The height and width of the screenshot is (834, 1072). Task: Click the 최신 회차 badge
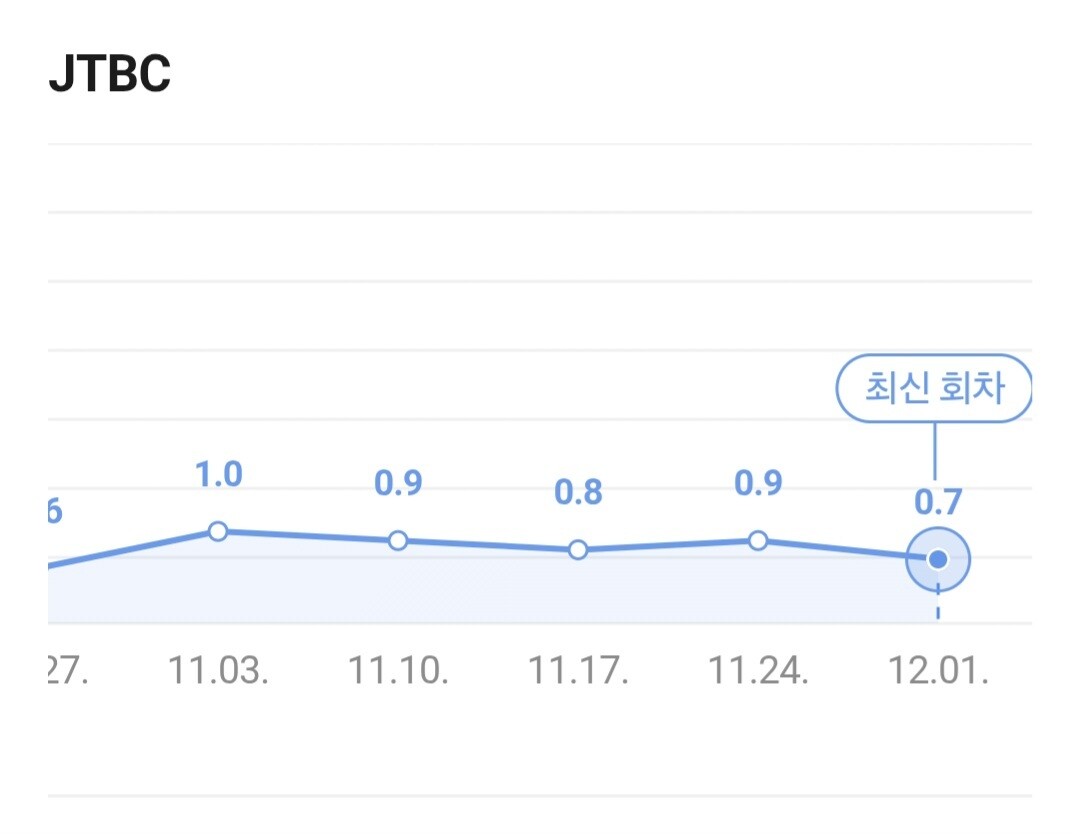[933, 388]
